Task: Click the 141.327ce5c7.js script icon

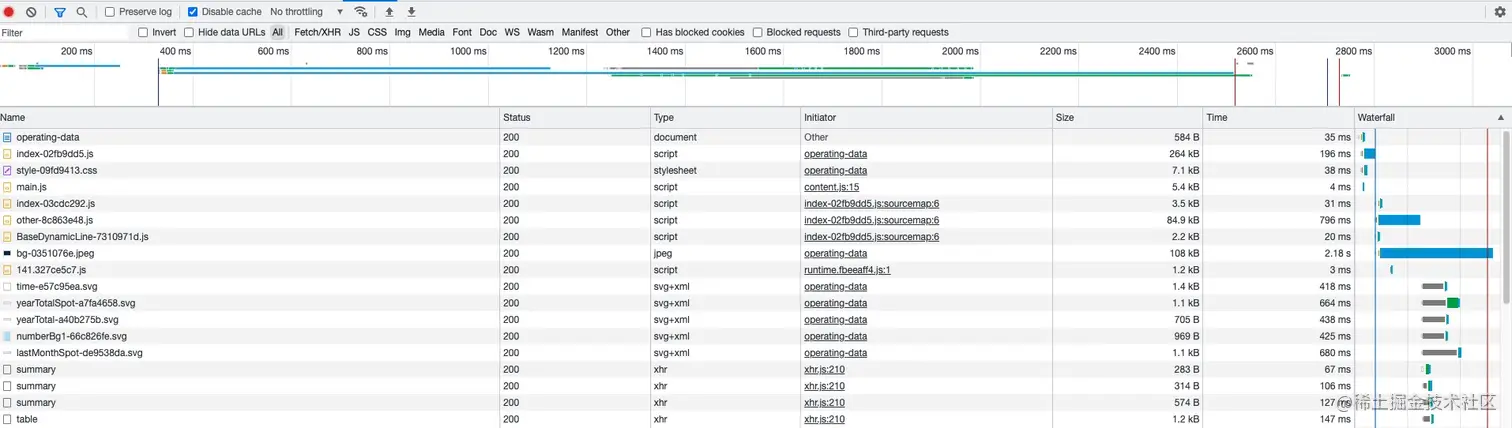Action: (x=7, y=270)
